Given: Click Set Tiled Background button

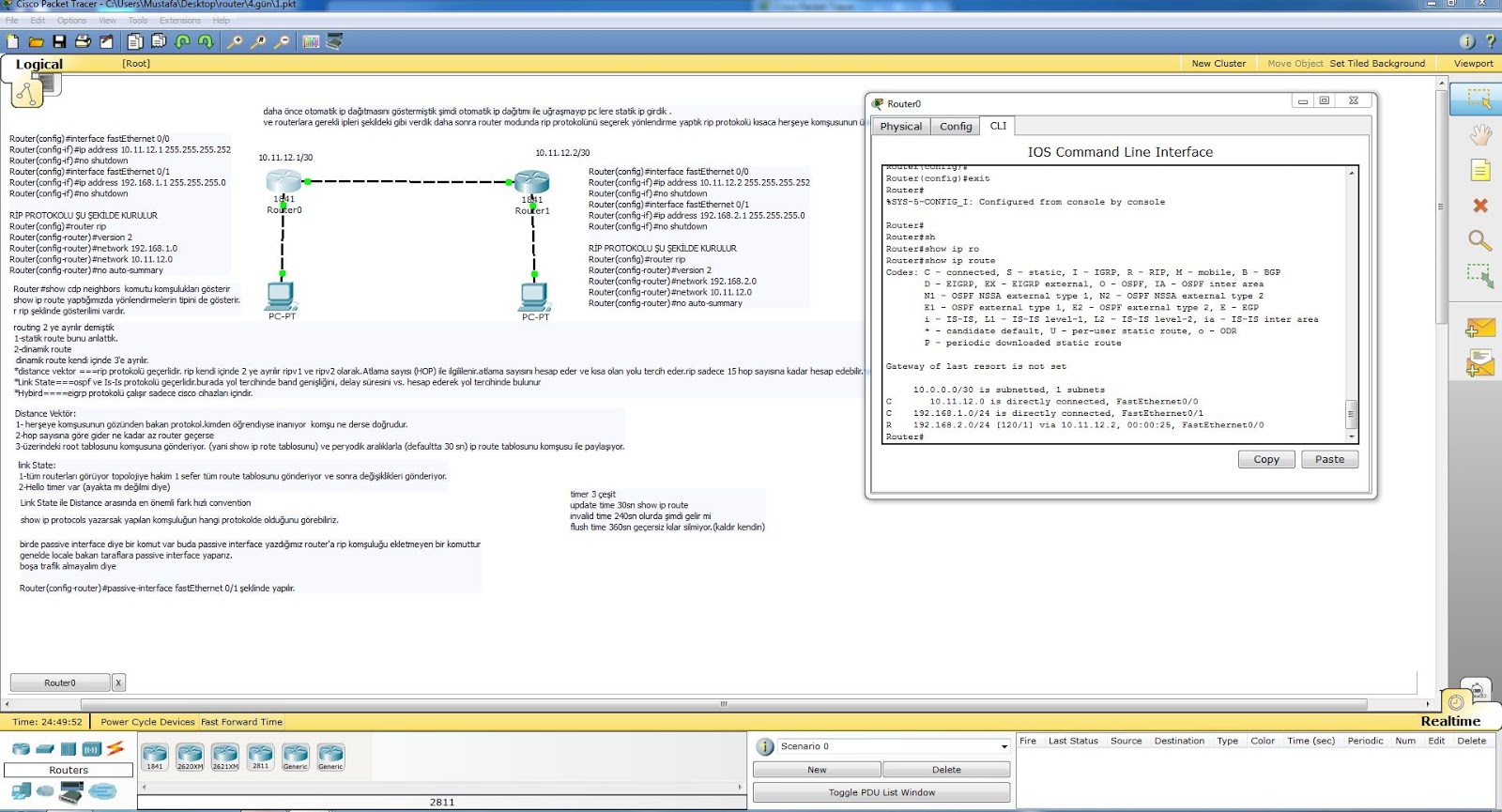Looking at the screenshot, I should coord(1377,64).
